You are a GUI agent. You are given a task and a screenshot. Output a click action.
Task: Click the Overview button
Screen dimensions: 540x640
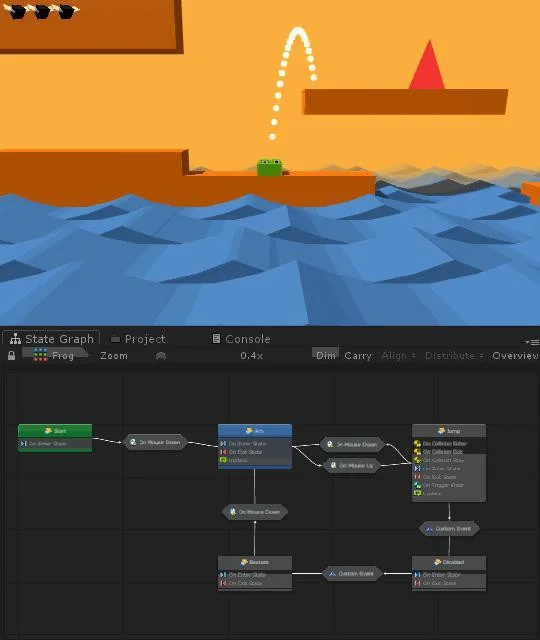click(515, 356)
